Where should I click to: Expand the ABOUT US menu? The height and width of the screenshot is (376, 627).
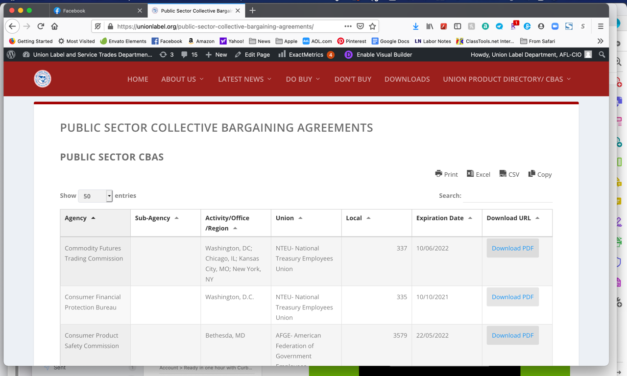[x=182, y=79]
